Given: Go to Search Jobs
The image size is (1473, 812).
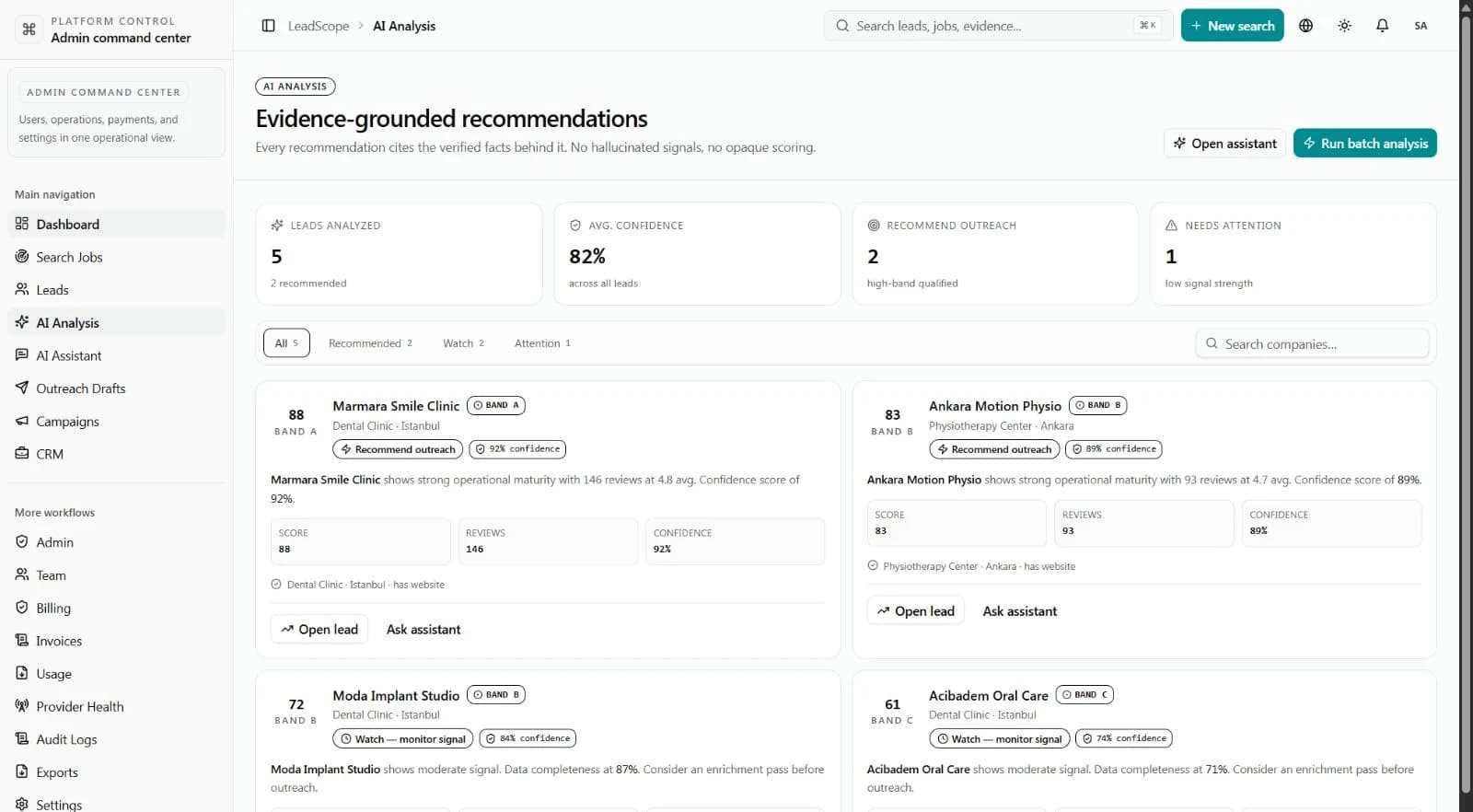Looking at the screenshot, I should pos(116,257).
